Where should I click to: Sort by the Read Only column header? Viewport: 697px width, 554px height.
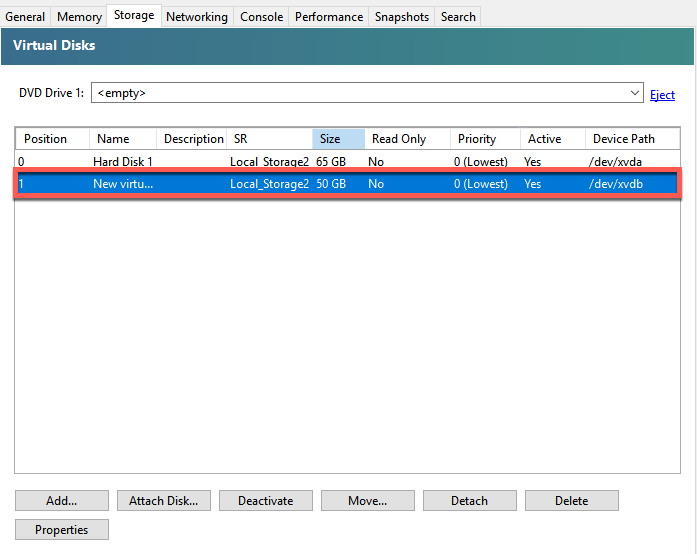click(x=408, y=139)
